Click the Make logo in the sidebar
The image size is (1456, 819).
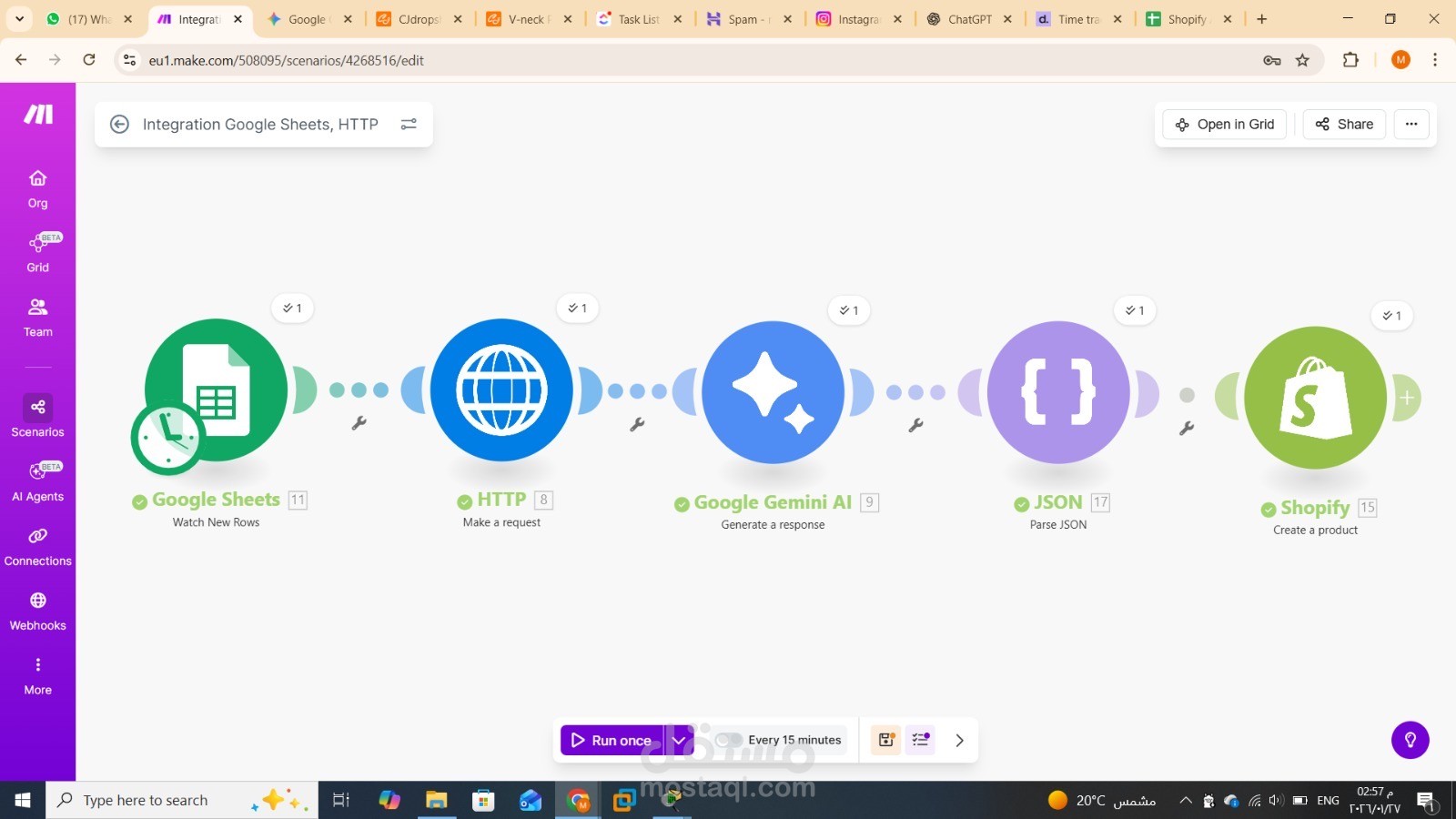[38, 114]
